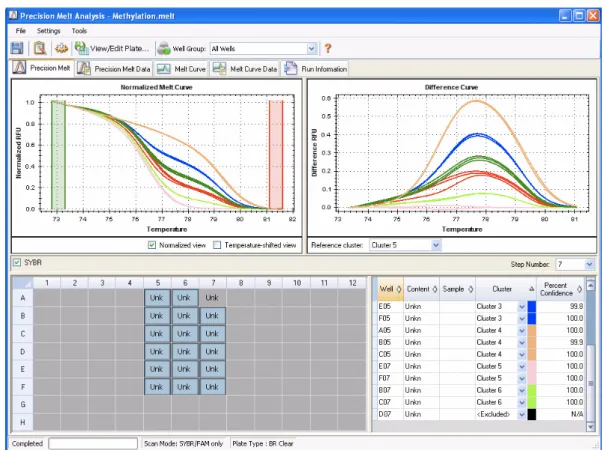Enable the Temperature-shifted view checkbox
Viewport: 604px width, 450px height.
(x=217, y=245)
